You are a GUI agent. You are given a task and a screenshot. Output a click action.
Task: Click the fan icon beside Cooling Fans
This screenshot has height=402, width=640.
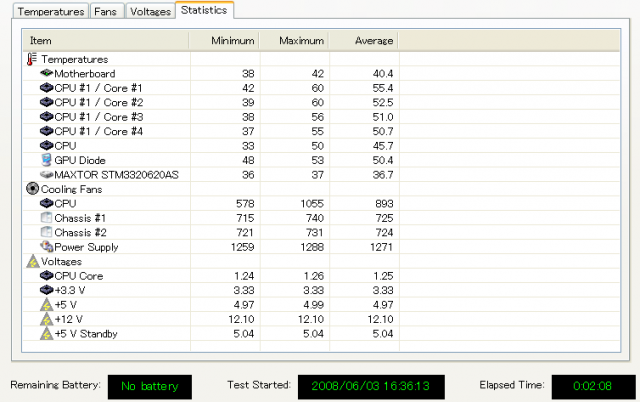click(32, 189)
